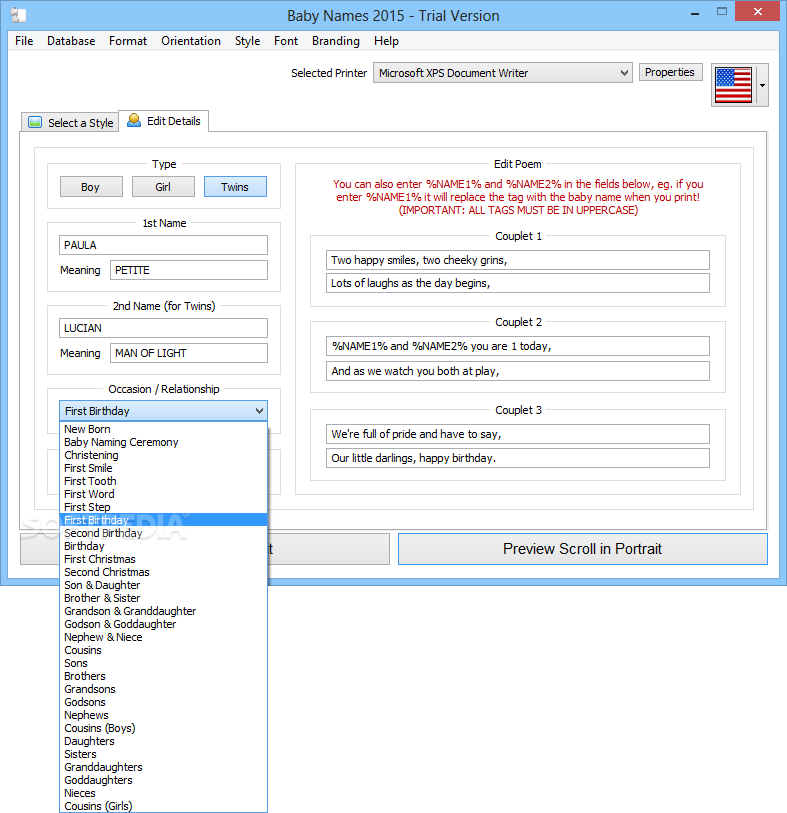
Task: Select Nephews option
Action: (x=163, y=715)
